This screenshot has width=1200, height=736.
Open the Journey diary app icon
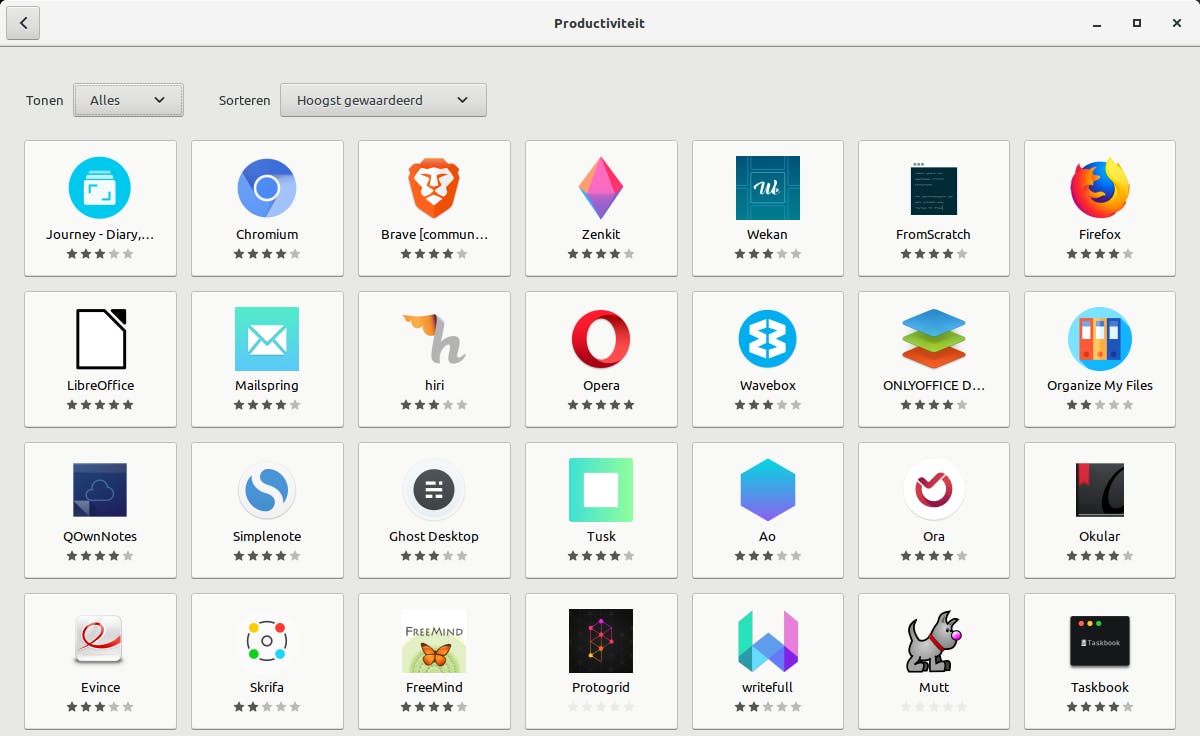tap(100, 188)
